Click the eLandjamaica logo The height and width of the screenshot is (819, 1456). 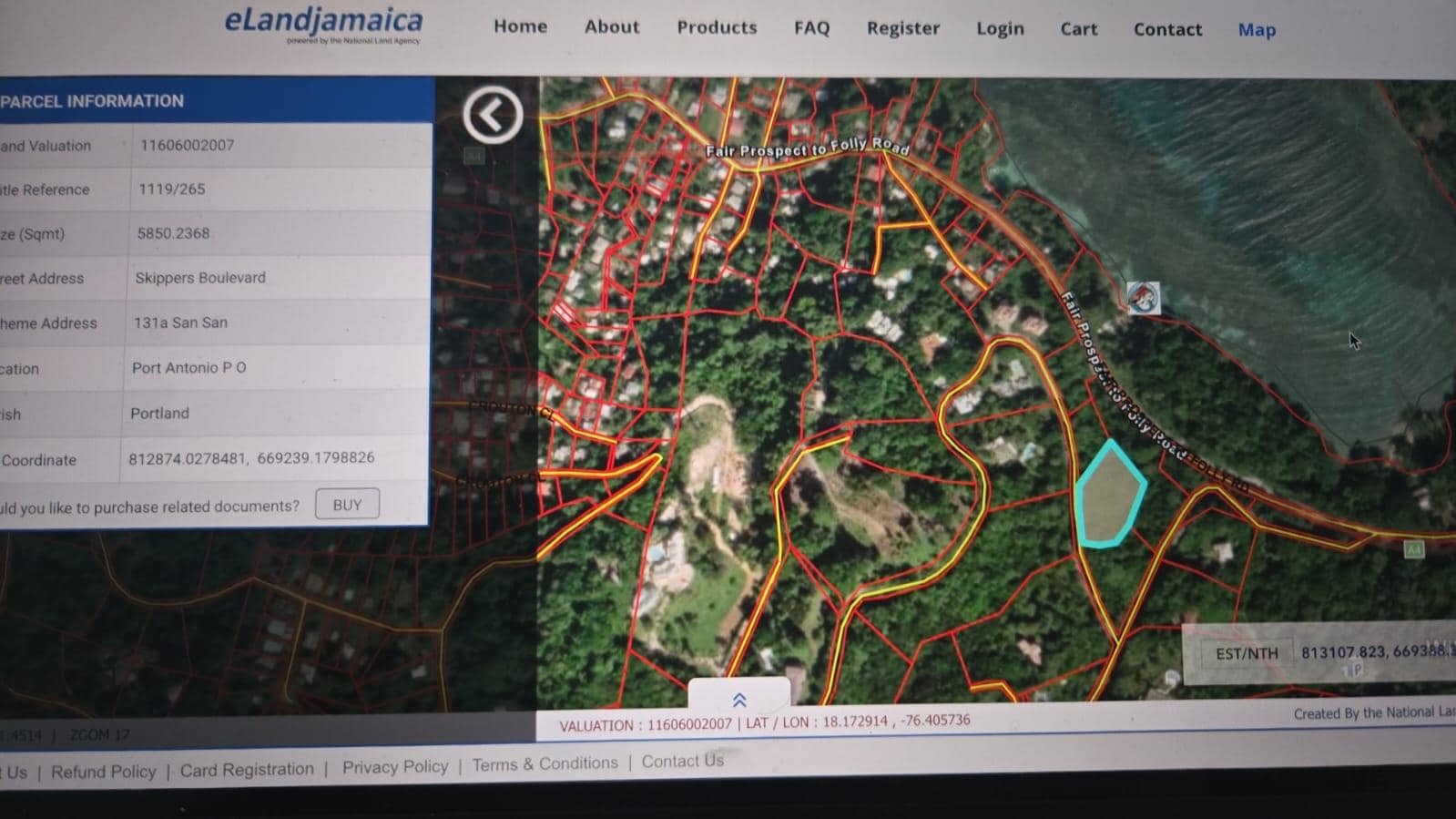[324, 24]
